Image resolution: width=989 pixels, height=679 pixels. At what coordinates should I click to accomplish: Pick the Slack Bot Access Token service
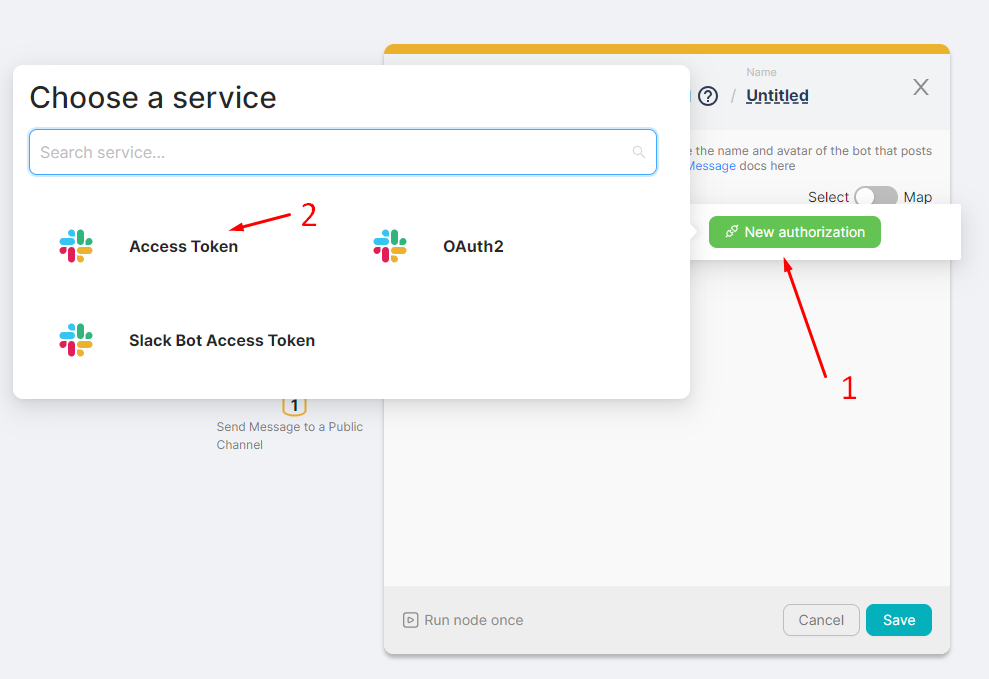(x=221, y=339)
